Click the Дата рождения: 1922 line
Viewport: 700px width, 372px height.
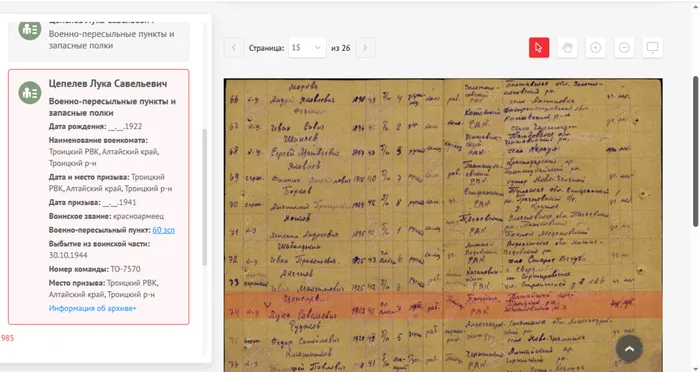[96, 126]
